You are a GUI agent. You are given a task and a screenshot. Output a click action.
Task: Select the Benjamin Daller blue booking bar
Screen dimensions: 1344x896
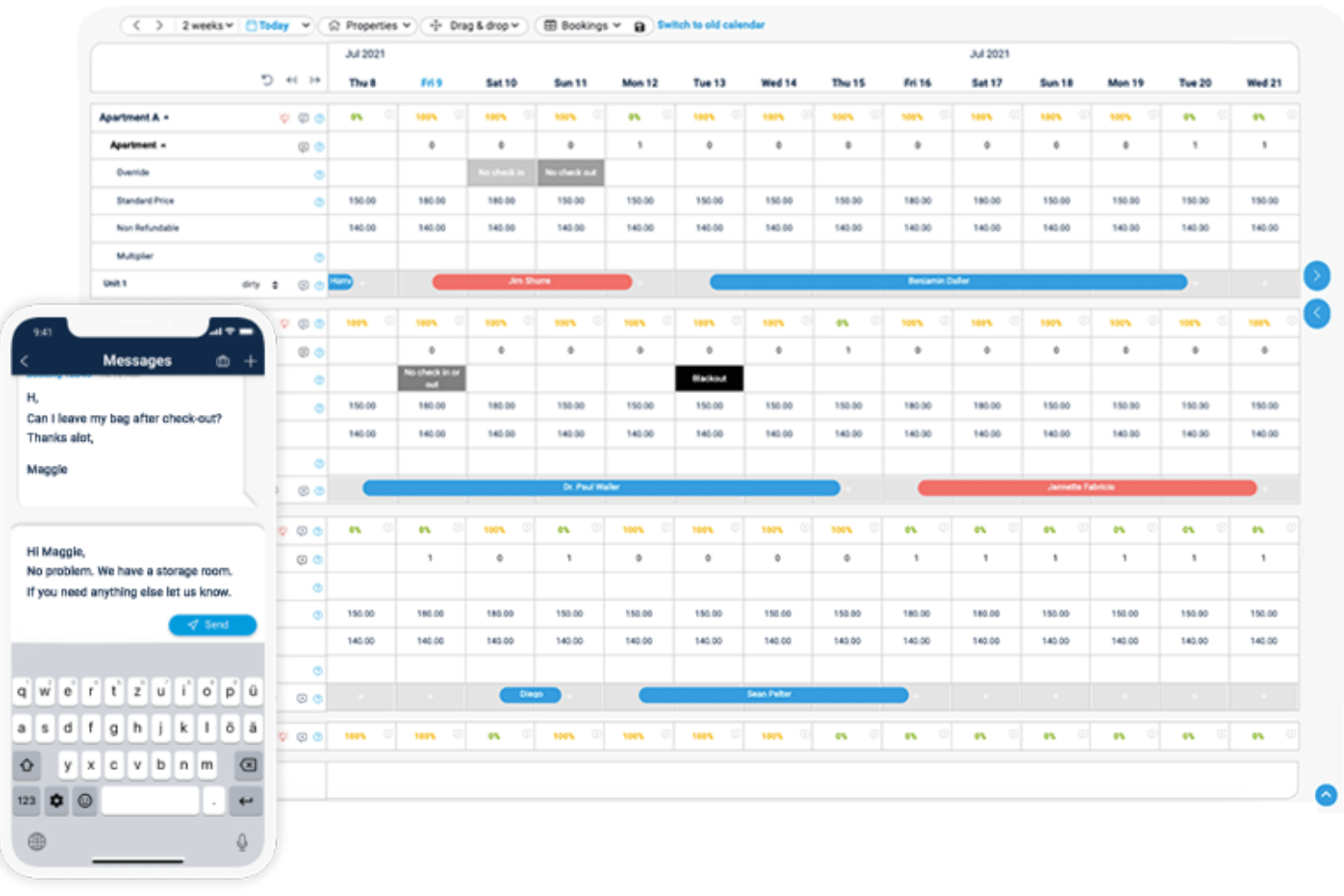948,282
